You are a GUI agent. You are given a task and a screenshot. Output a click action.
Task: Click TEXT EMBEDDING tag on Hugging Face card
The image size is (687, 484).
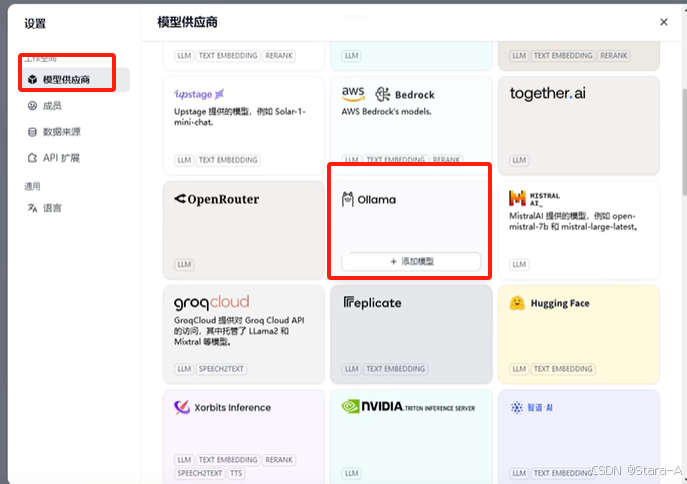pyautogui.click(x=563, y=369)
